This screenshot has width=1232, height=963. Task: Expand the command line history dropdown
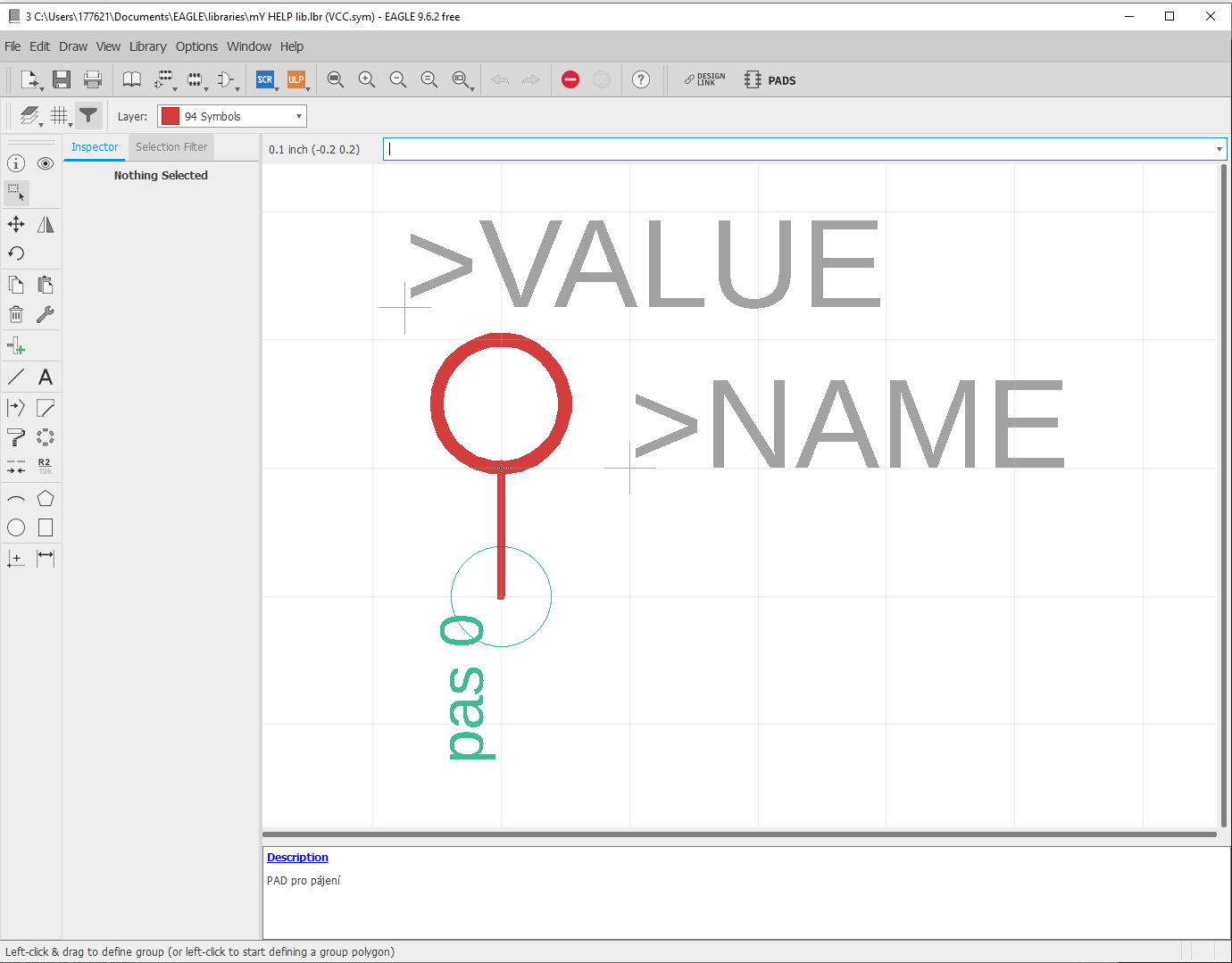point(1219,149)
